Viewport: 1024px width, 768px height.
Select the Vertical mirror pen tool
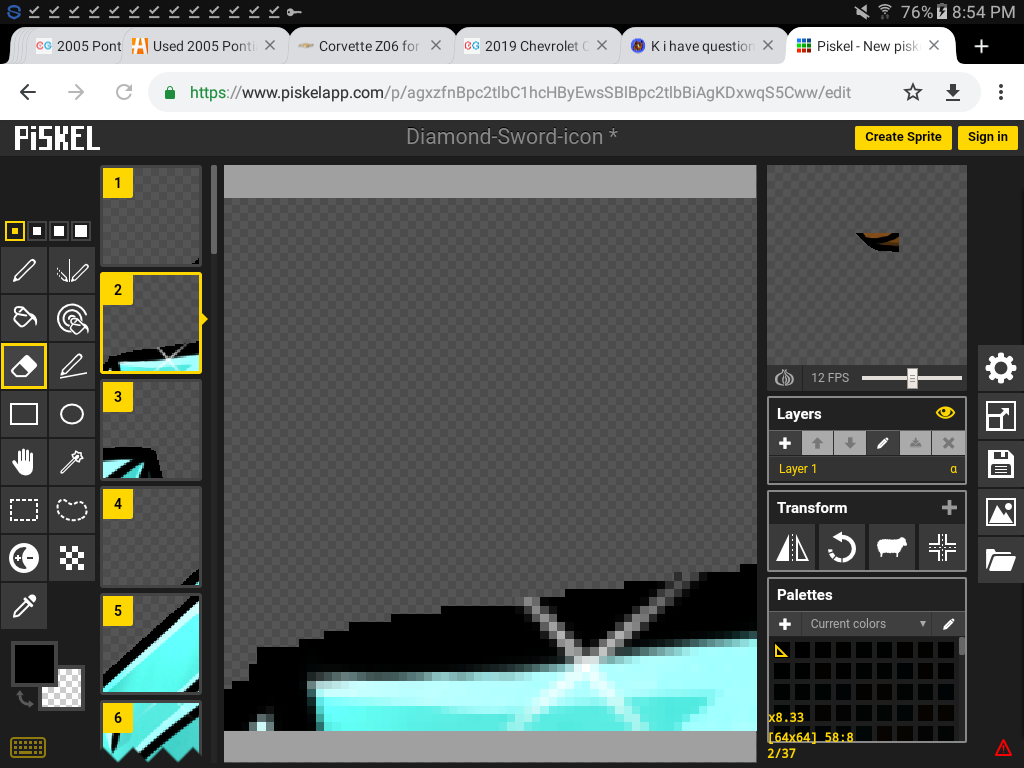tap(72, 270)
